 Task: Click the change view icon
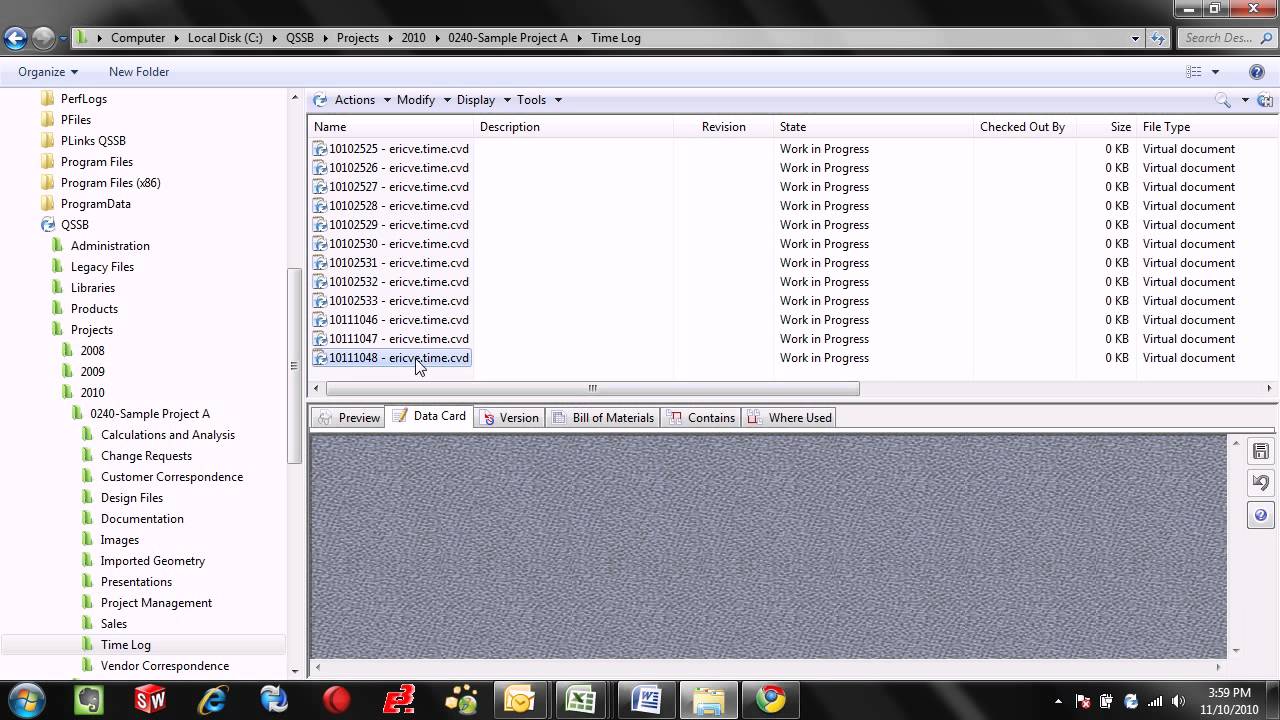pyautogui.click(x=1193, y=72)
